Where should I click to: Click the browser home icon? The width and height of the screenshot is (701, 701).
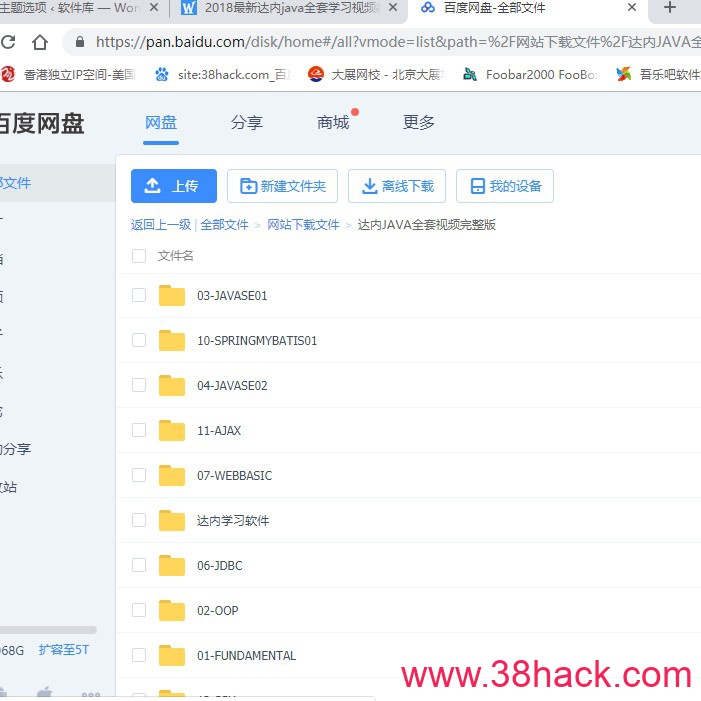pyautogui.click(x=40, y=42)
